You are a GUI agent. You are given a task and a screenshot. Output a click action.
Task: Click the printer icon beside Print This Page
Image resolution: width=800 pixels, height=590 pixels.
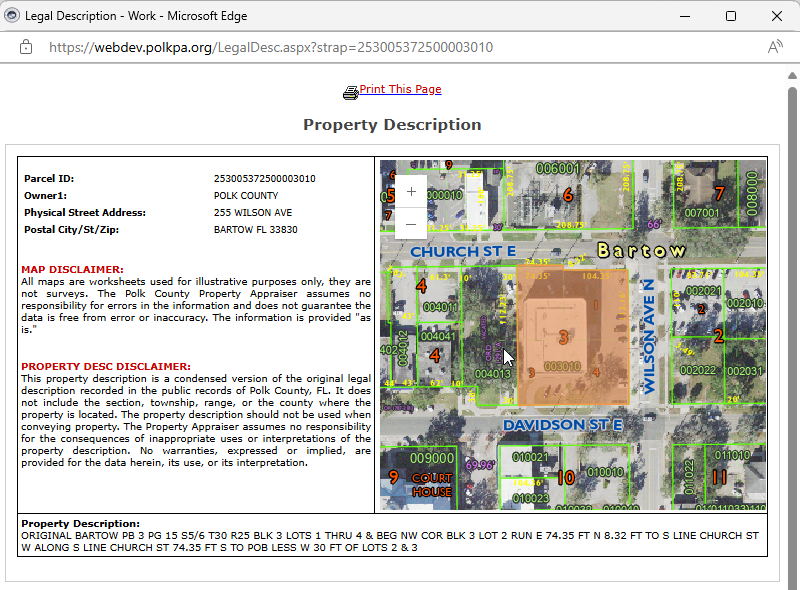(351, 91)
